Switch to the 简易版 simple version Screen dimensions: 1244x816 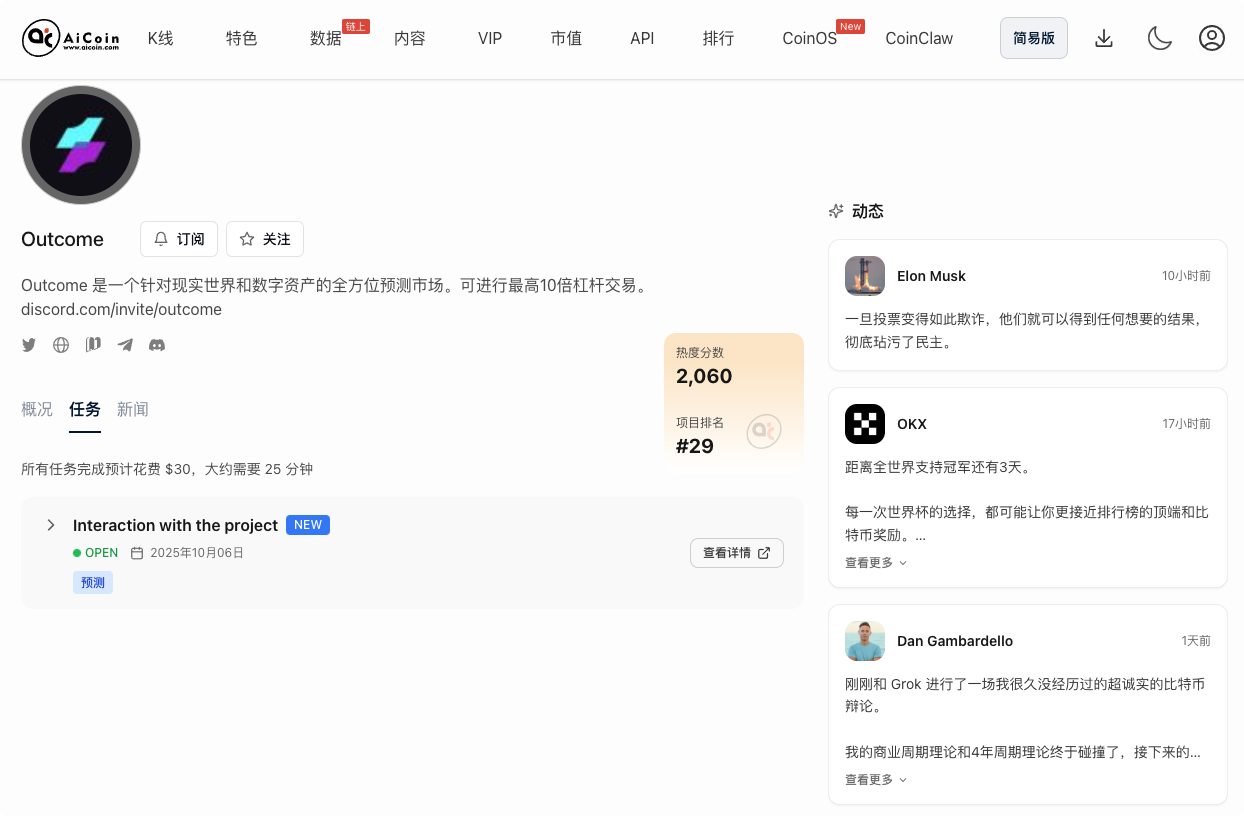click(x=1034, y=38)
